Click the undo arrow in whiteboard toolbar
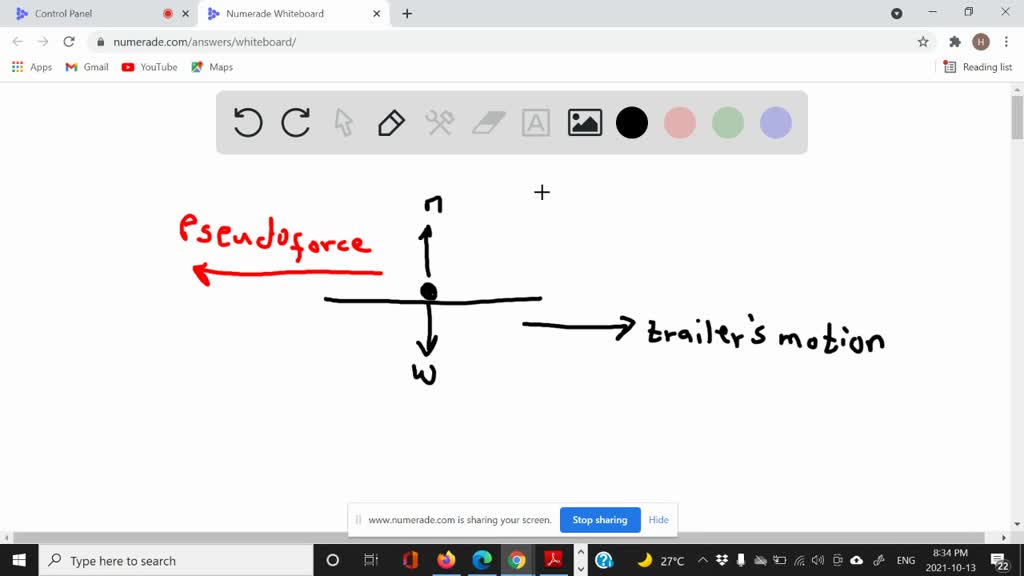Image resolution: width=1024 pixels, height=576 pixels. tap(248, 122)
